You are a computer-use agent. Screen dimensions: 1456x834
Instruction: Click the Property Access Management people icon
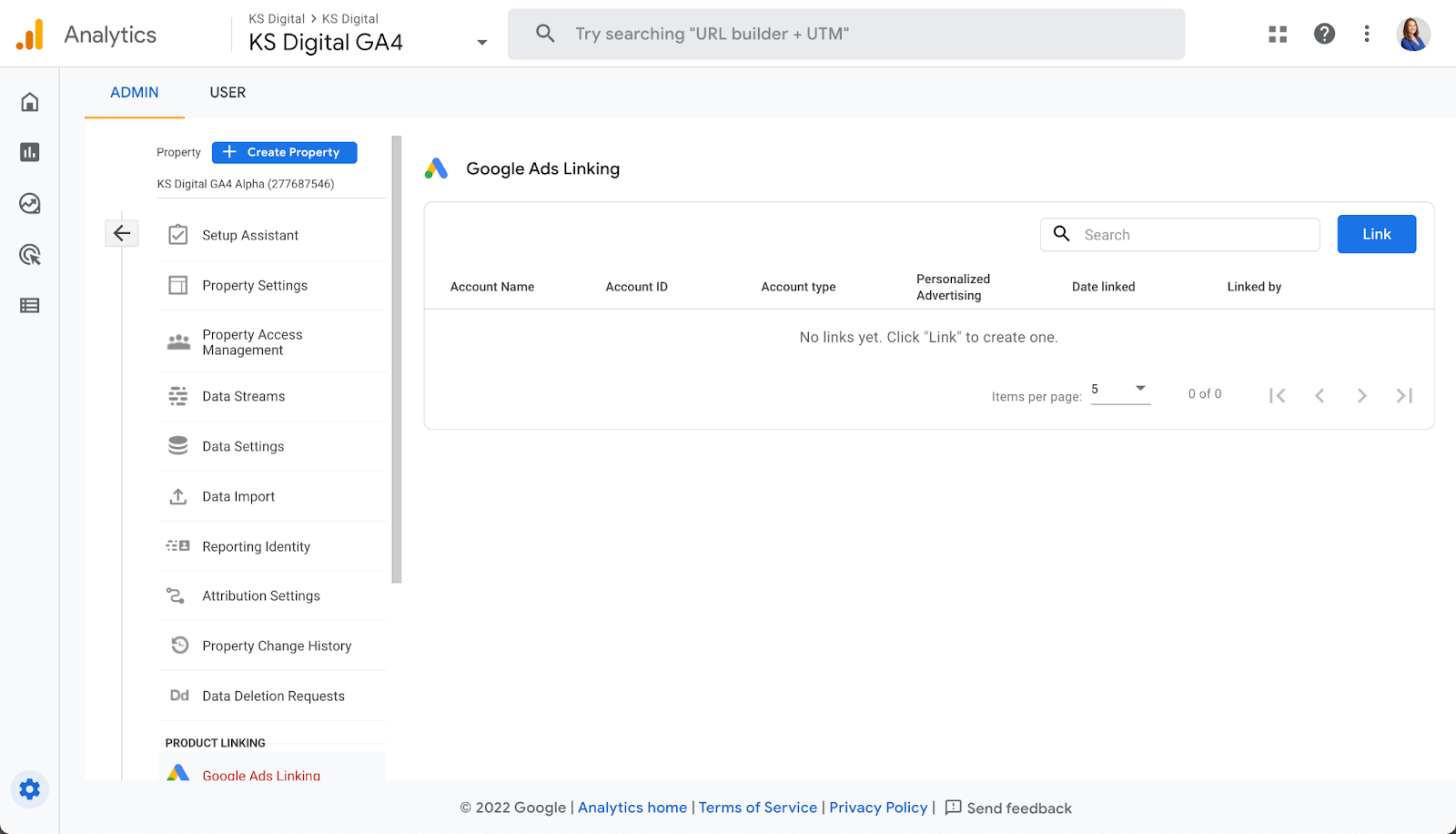click(178, 342)
